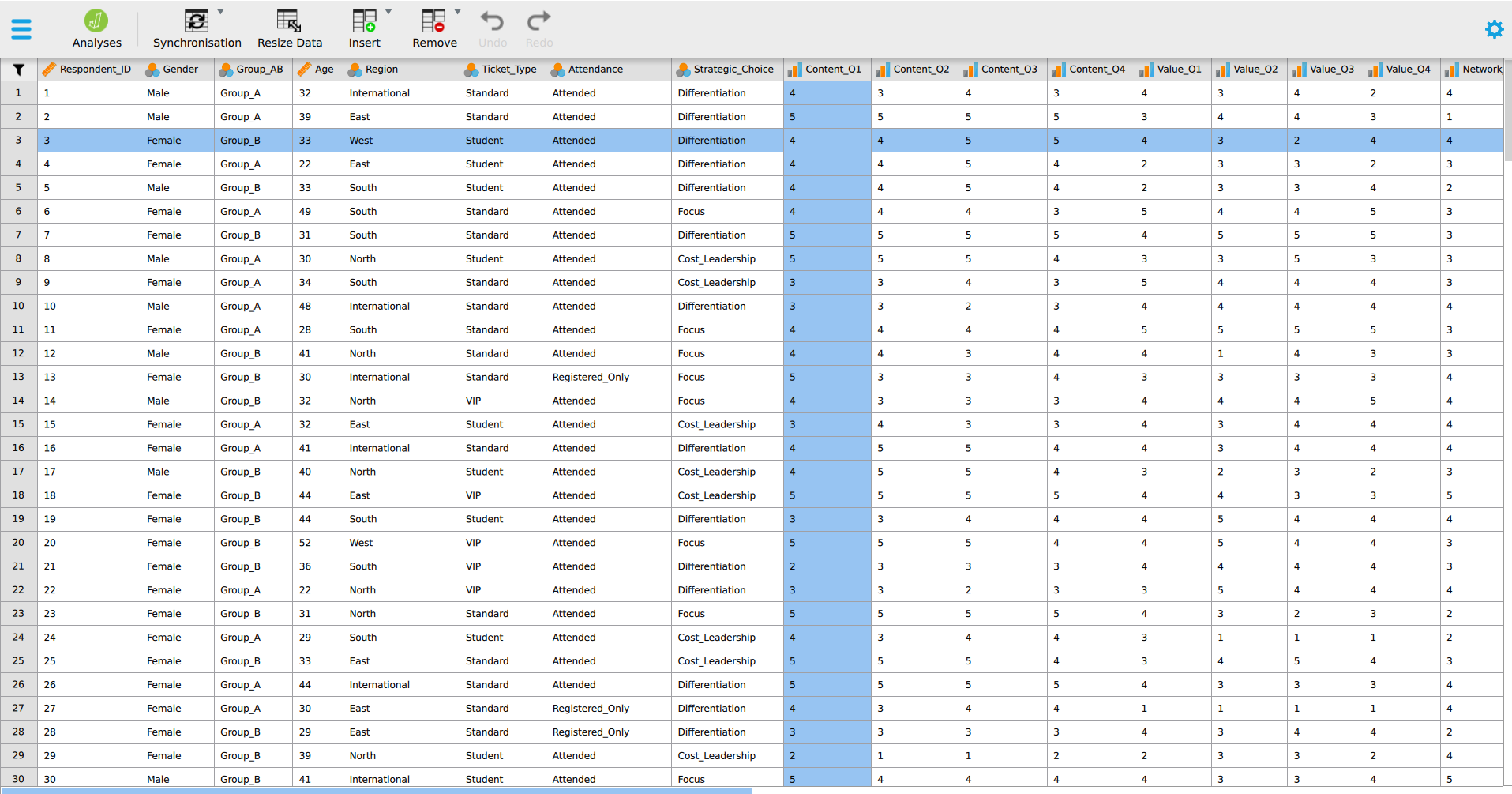This screenshot has width=1512, height=794.
Task: Expand the Synchronisation dropdown arrow
Action: click(220, 12)
